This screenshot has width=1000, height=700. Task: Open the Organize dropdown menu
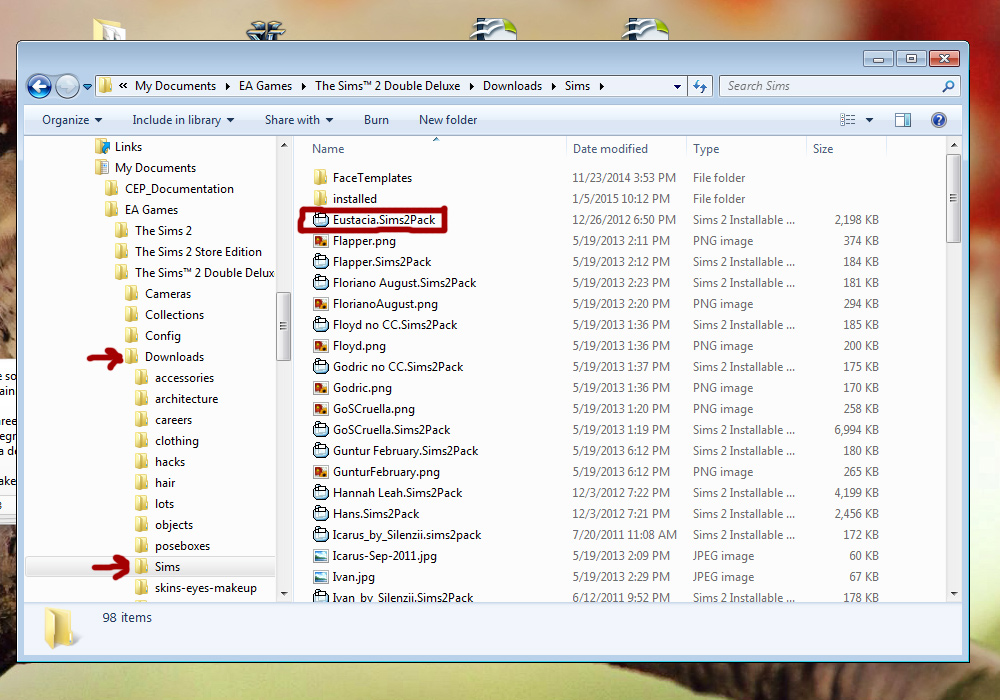(71, 120)
